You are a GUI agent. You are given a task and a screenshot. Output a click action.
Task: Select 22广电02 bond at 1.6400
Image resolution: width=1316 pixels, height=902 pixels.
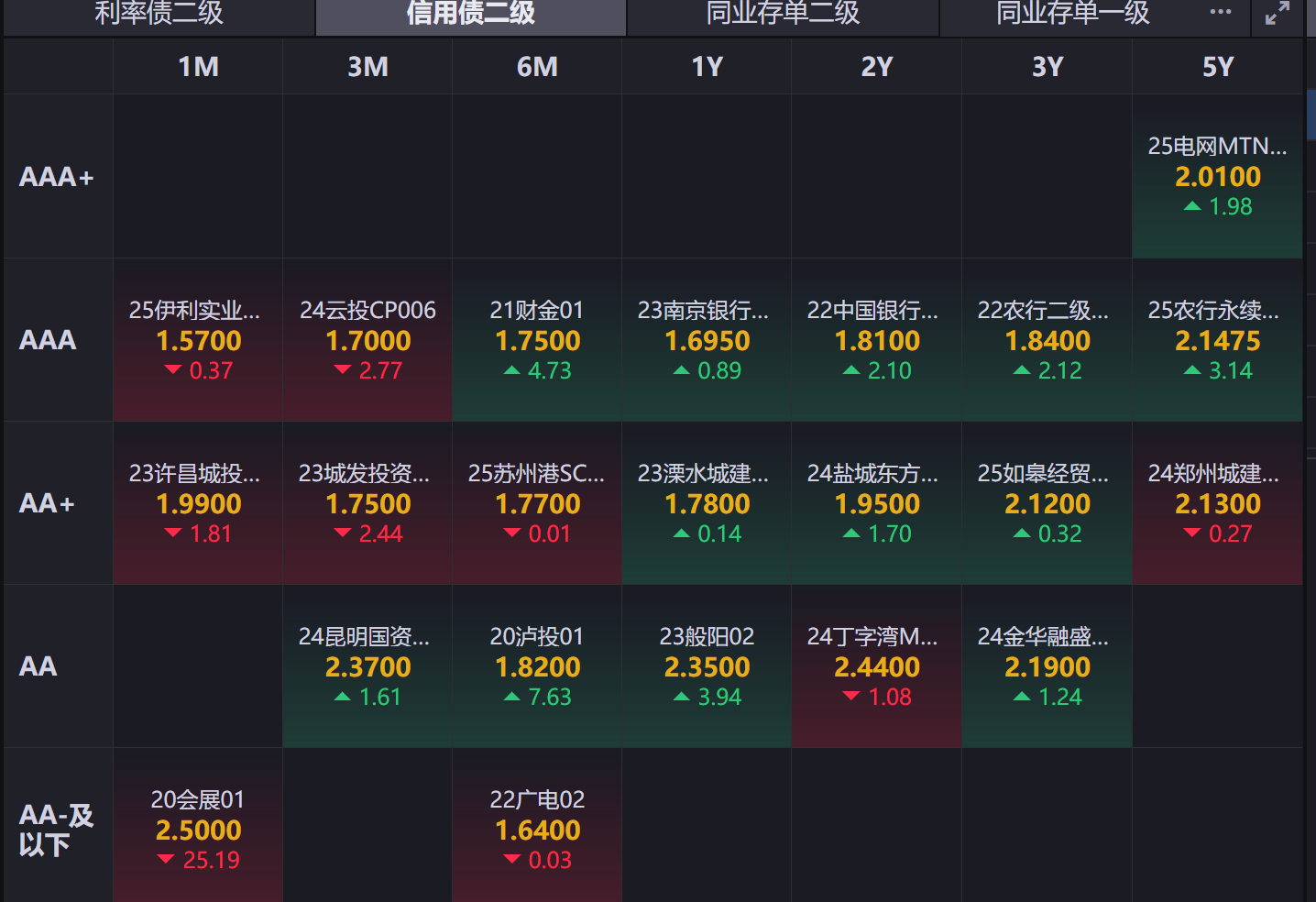point(537,830)
